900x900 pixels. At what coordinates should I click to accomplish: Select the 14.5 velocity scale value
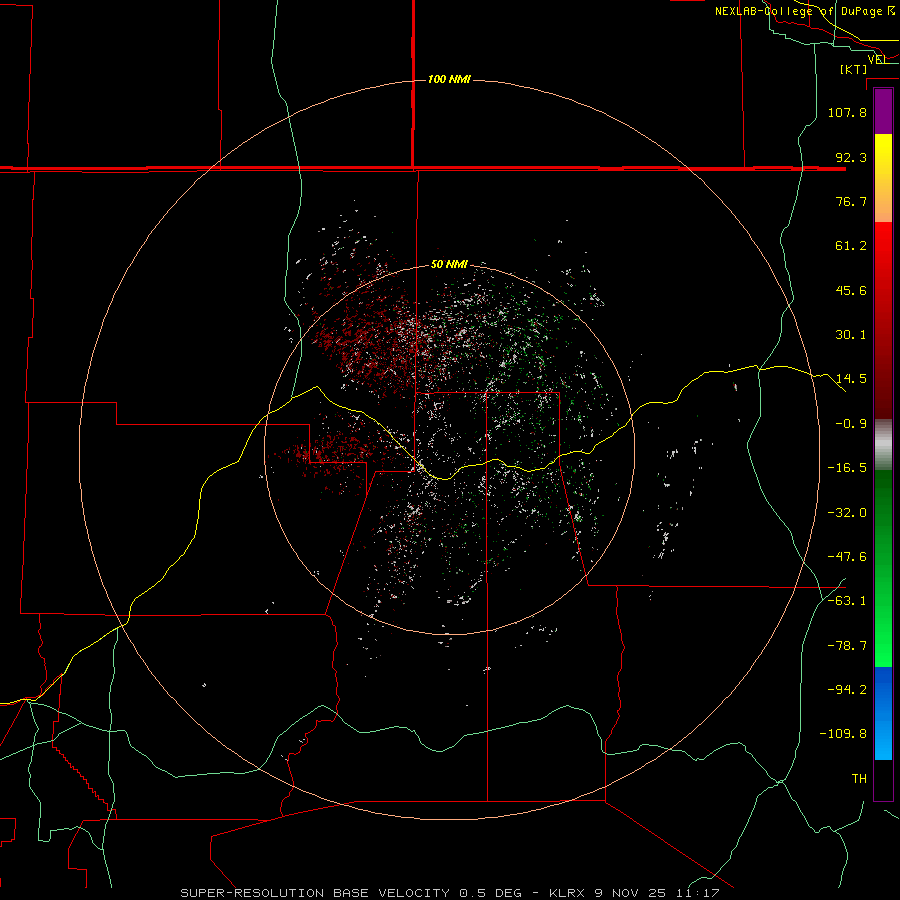(x=851, y=379)
